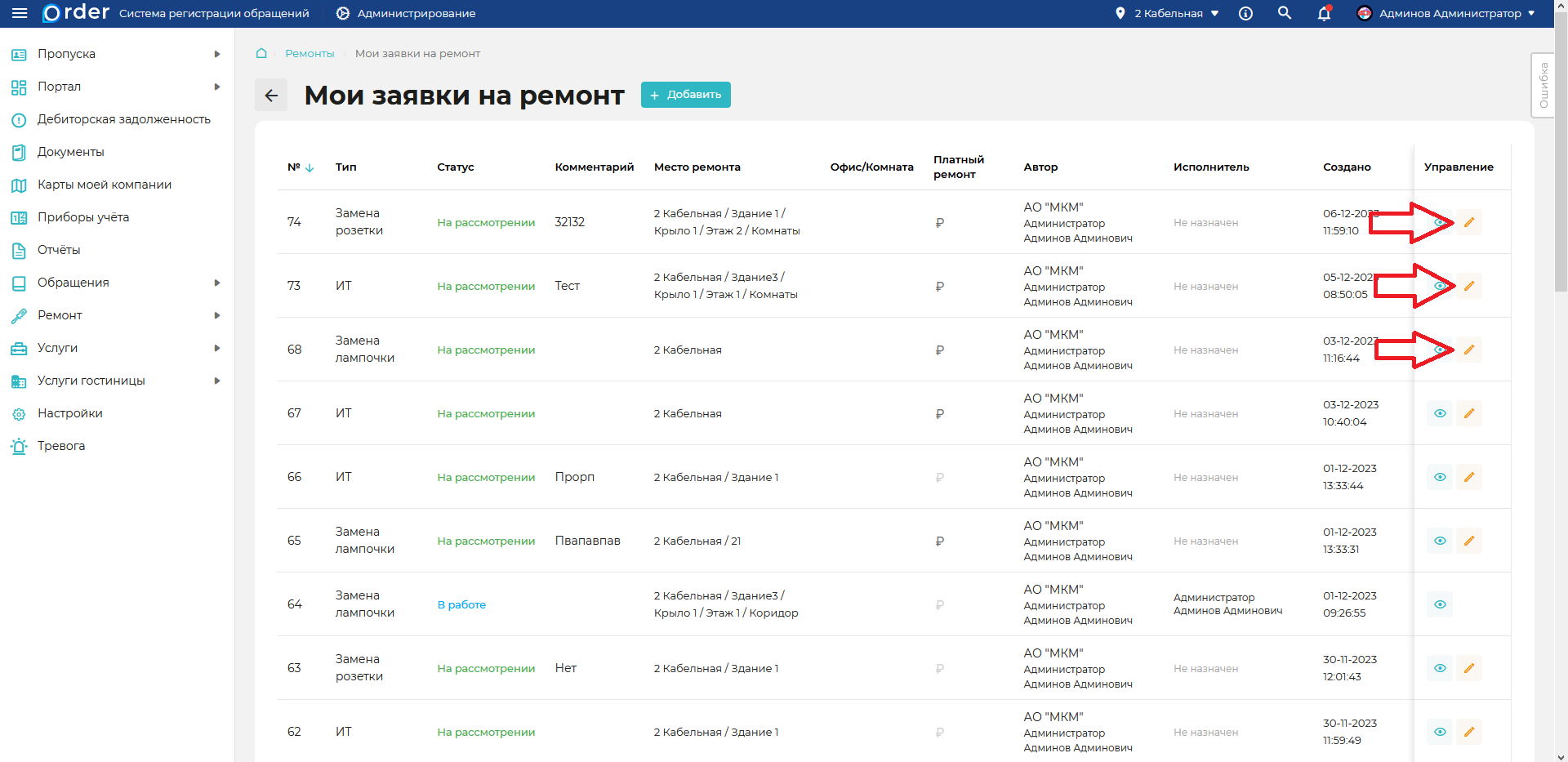The image size is (1568, 762).
Task: Edit request 67 with the pencil icon
Action: pos(1468,413)
